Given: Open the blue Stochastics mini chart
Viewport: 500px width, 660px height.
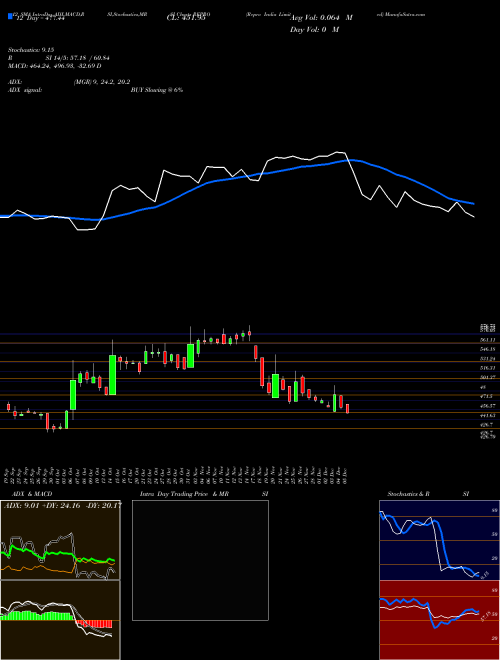Looking at the screenshot, I should tap(439, 540).
